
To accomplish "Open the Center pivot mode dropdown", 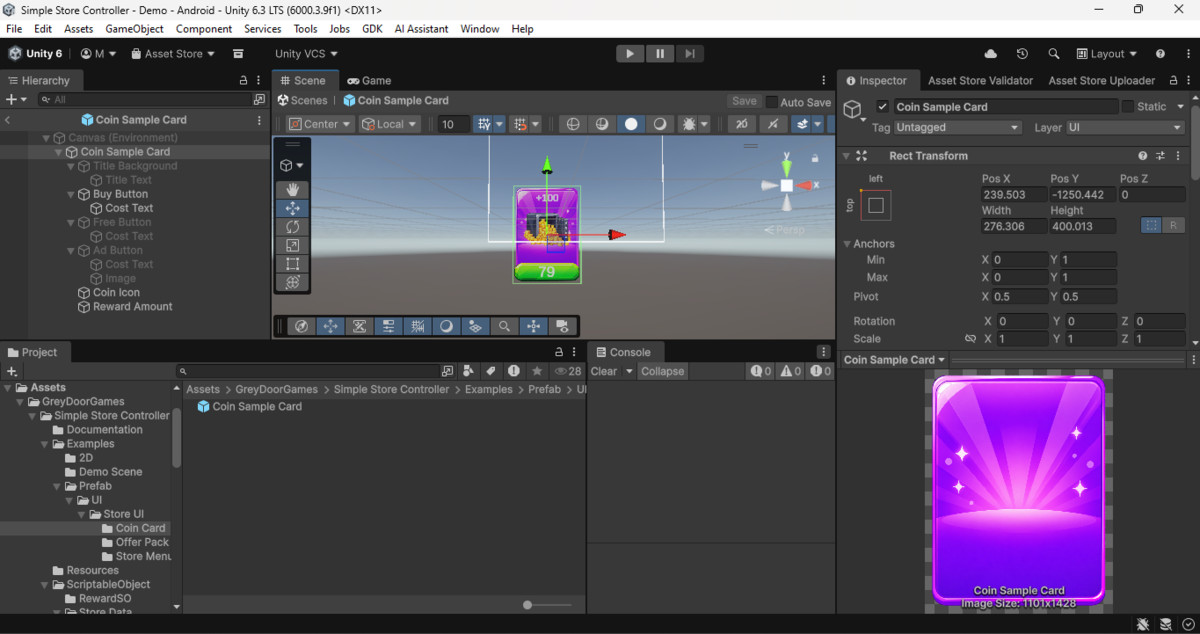I will pos(320,124).
